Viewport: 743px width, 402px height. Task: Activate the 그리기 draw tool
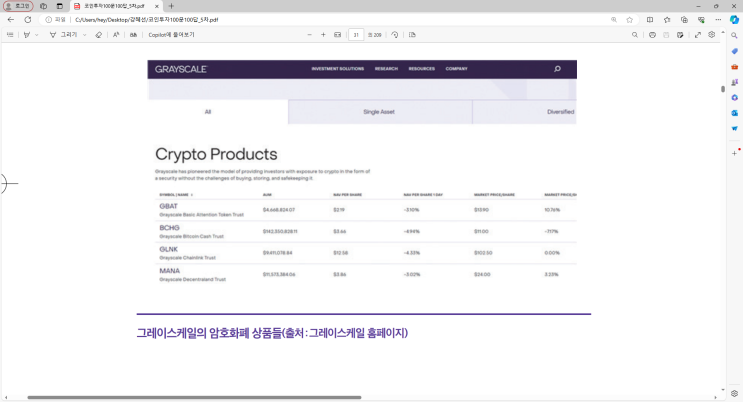(x=64, y=35)
